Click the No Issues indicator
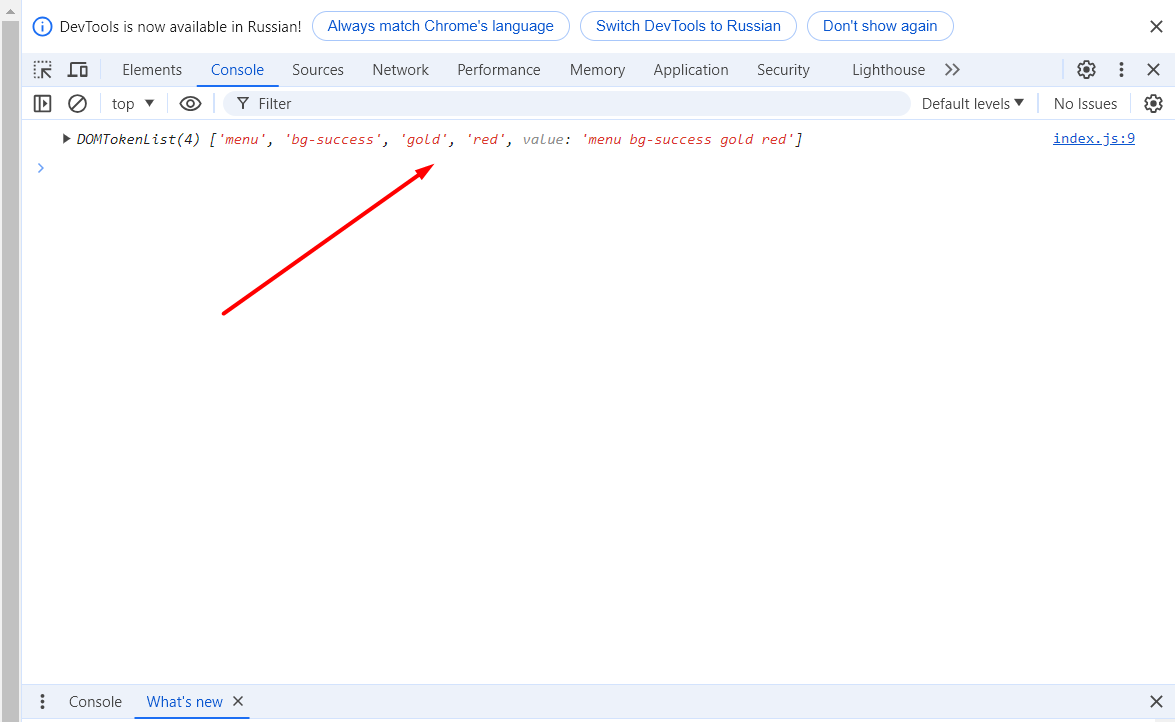The width and height of the screenshot is (1175, 722). coord(1085,103)
